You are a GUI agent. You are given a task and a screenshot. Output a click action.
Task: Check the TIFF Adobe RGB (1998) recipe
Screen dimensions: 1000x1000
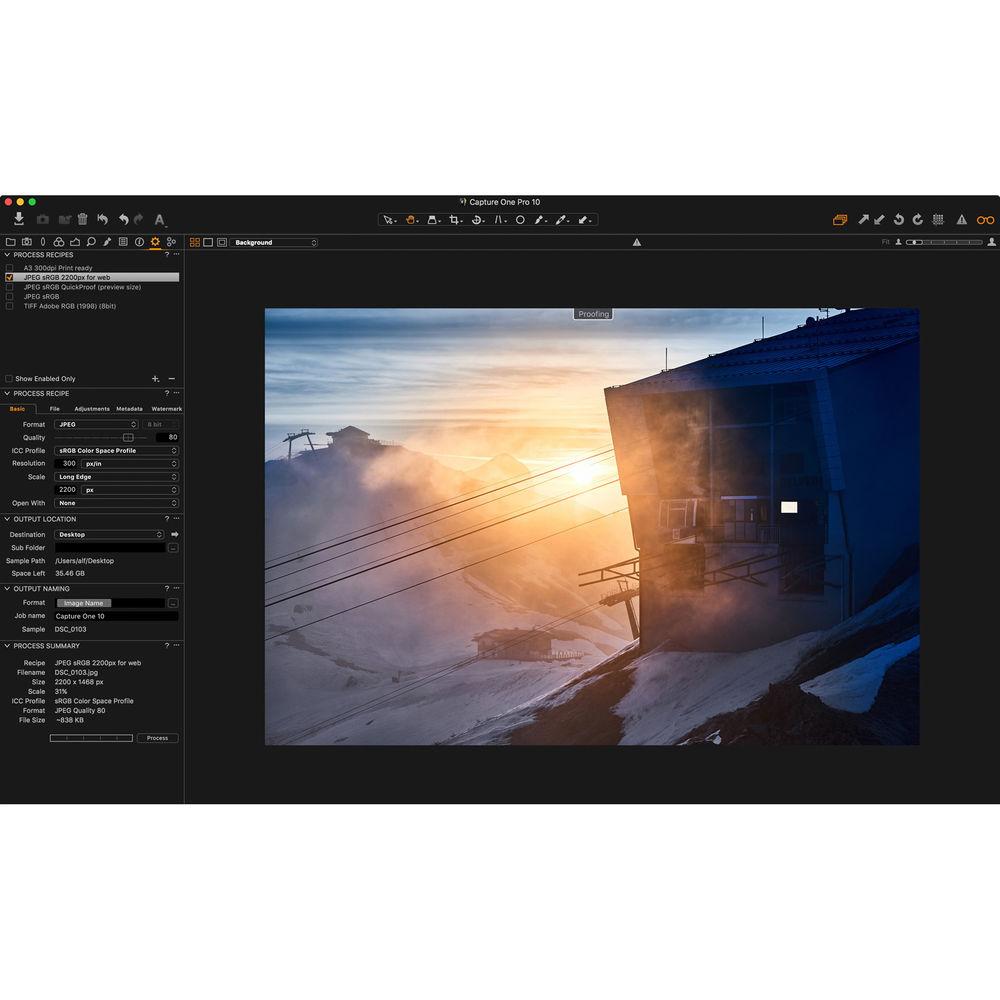click(x=8, y=306)
